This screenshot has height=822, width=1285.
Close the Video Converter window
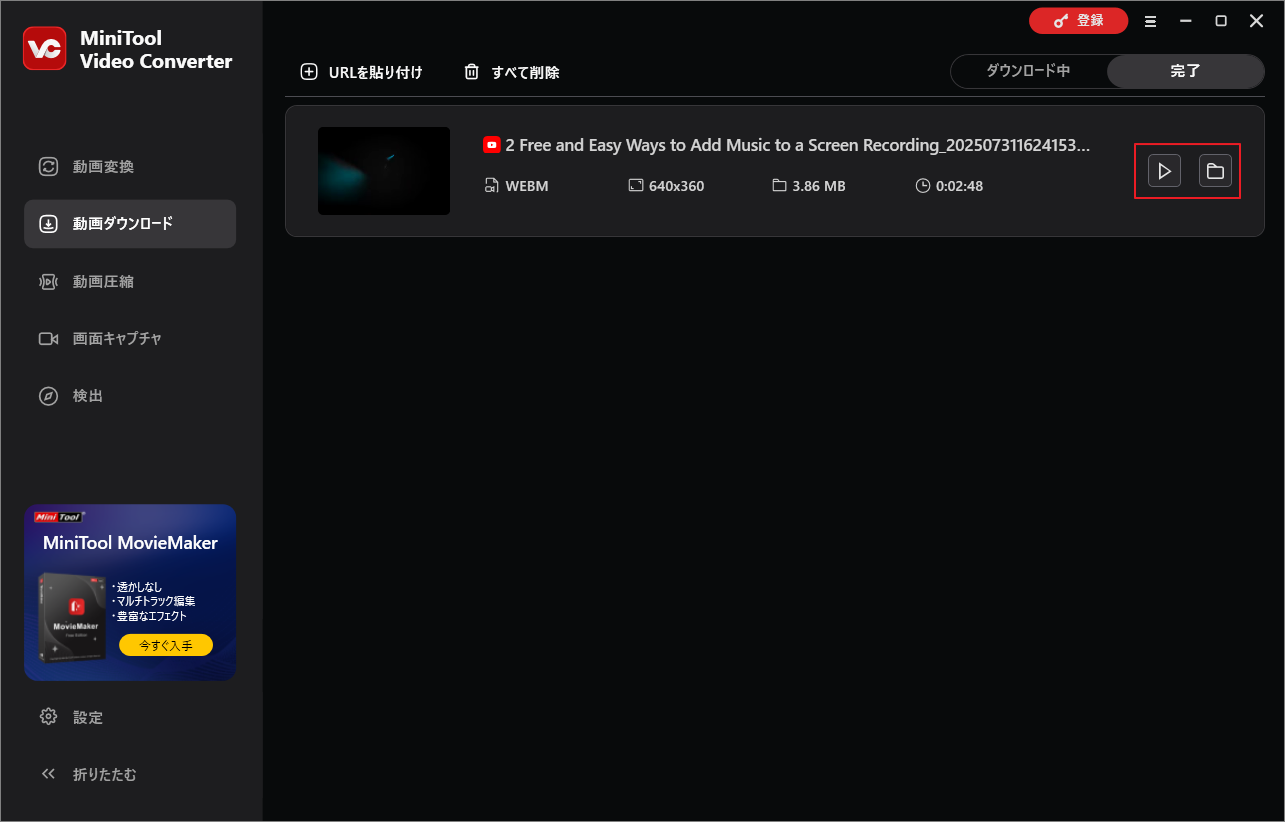click(x=1257, y=21)
